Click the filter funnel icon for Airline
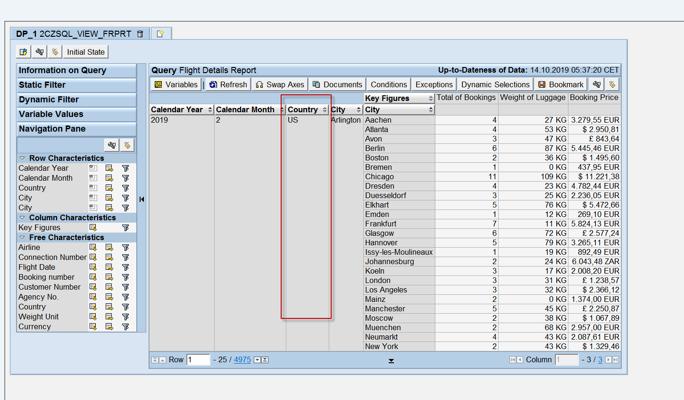The height and width of the screenshot is (400, 684). click(125, 248)
